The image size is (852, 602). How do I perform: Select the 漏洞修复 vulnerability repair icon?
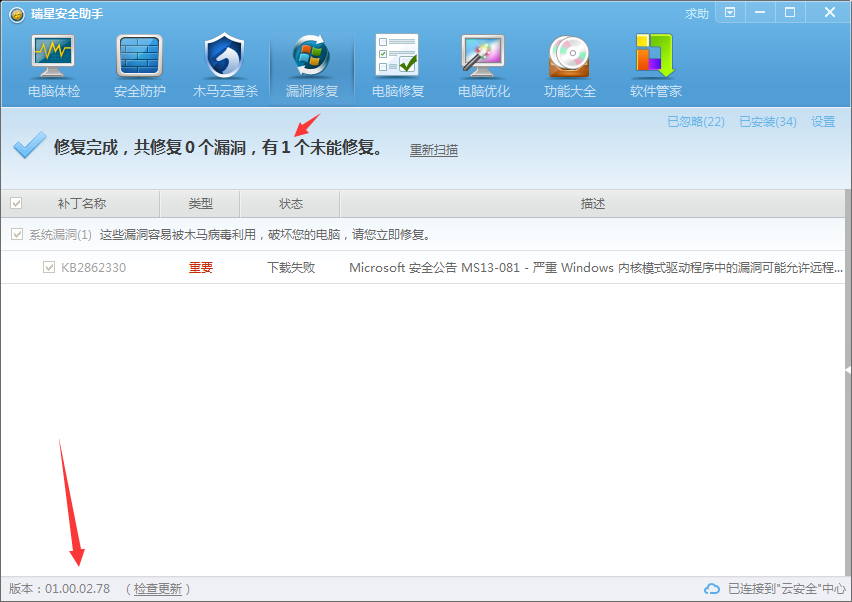pyautogui.click(x=311, y=56)
